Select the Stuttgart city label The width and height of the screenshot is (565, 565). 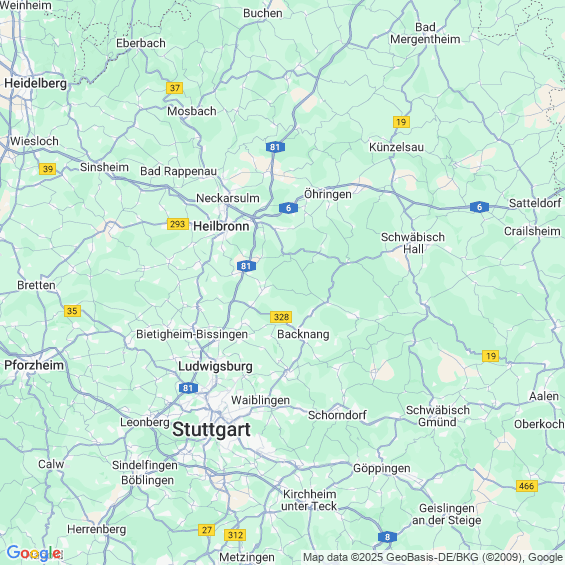click(212, 430)
